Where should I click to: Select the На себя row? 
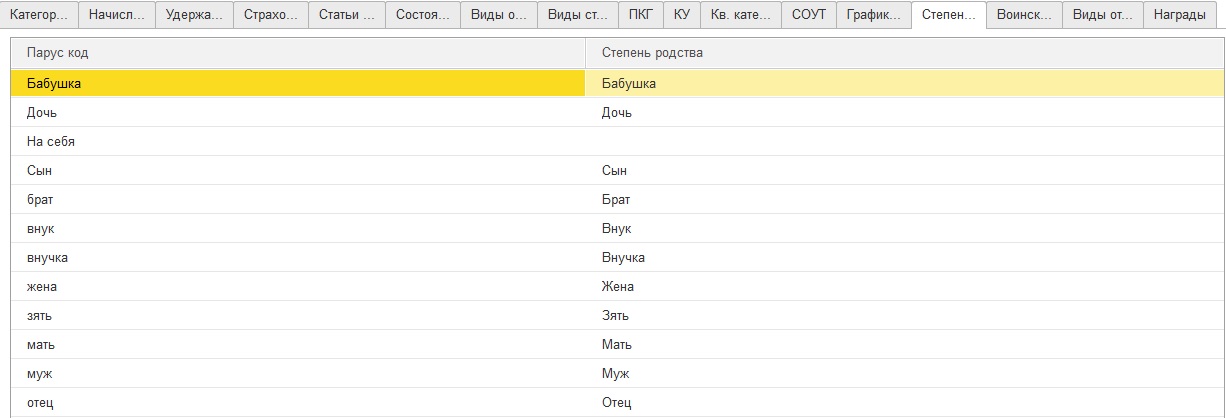pos(297,142)
